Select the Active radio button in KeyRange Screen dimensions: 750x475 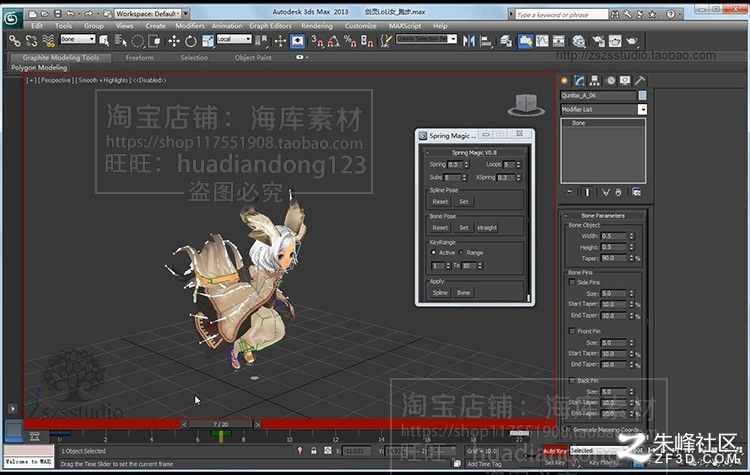click(x=433, y=253)
